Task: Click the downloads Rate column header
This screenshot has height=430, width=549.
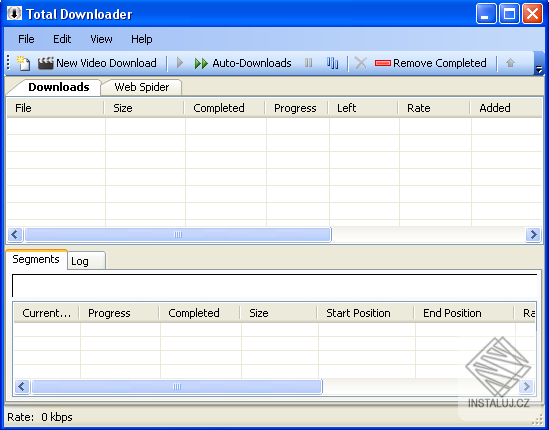Action: click(x=434, y=108)
